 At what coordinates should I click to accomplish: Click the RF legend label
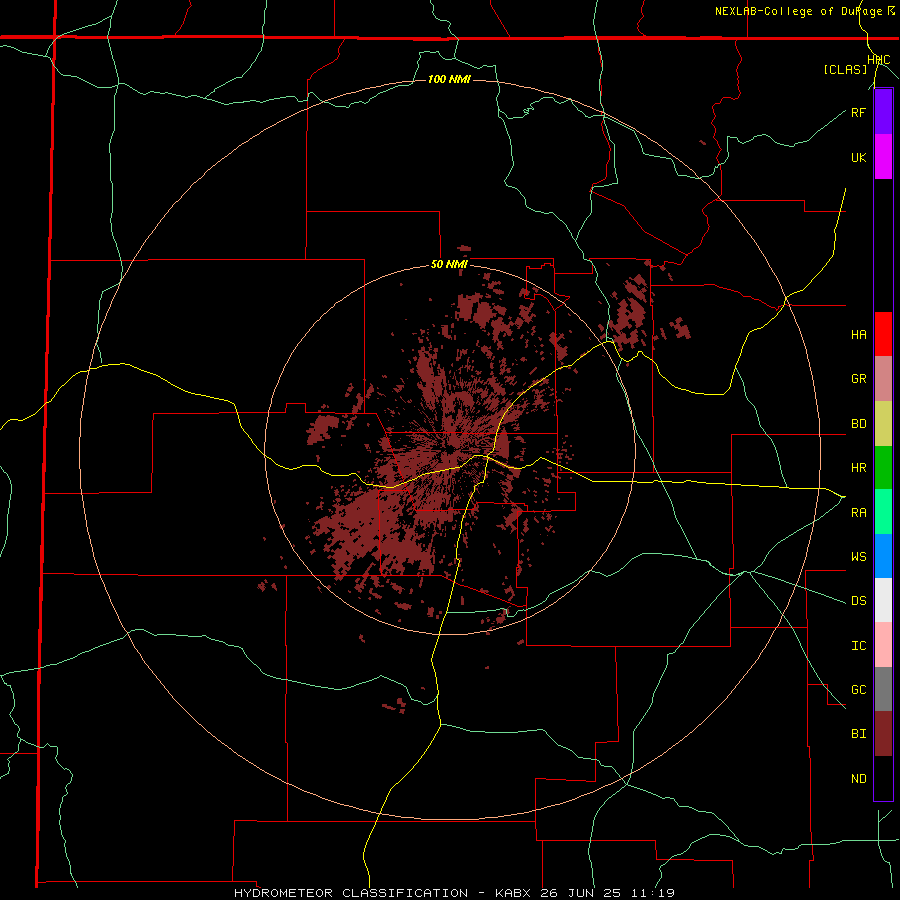(x=858, y=112)
